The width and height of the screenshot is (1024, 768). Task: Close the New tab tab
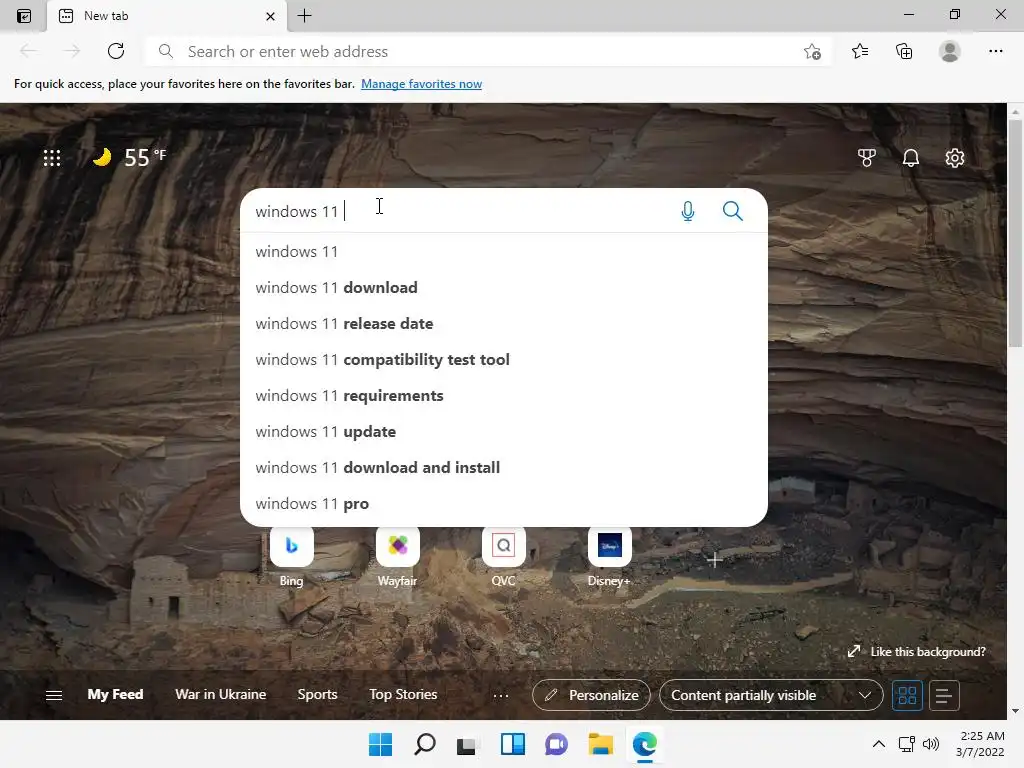point(270,16)
